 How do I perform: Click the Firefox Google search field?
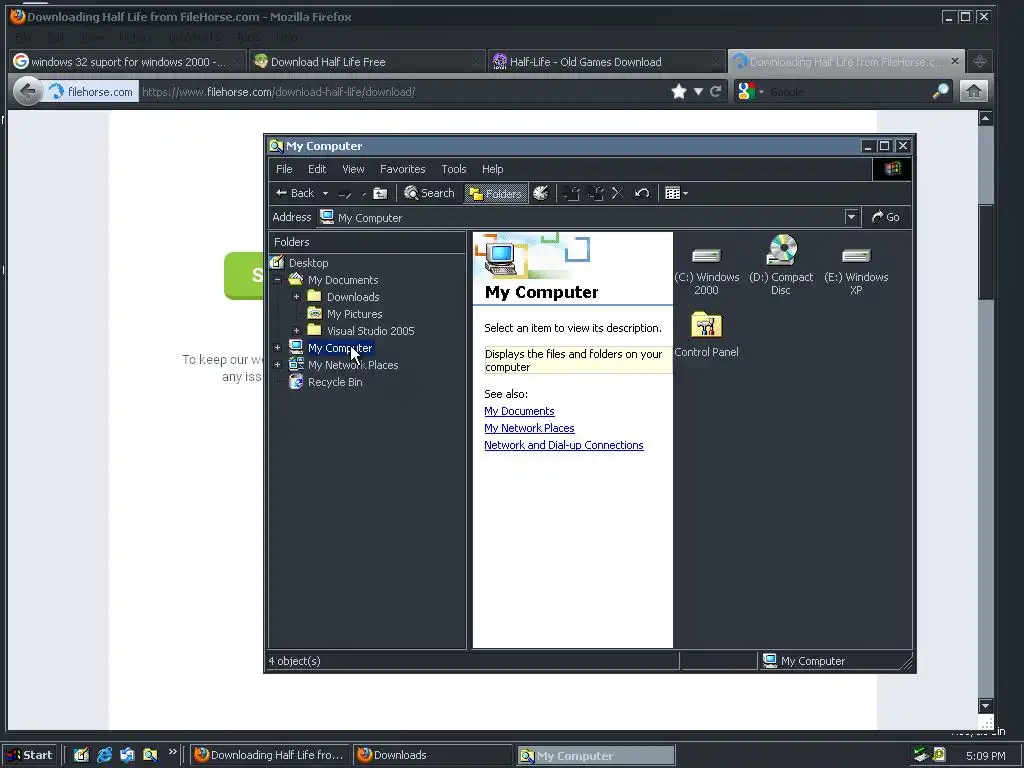coord(848,92)
